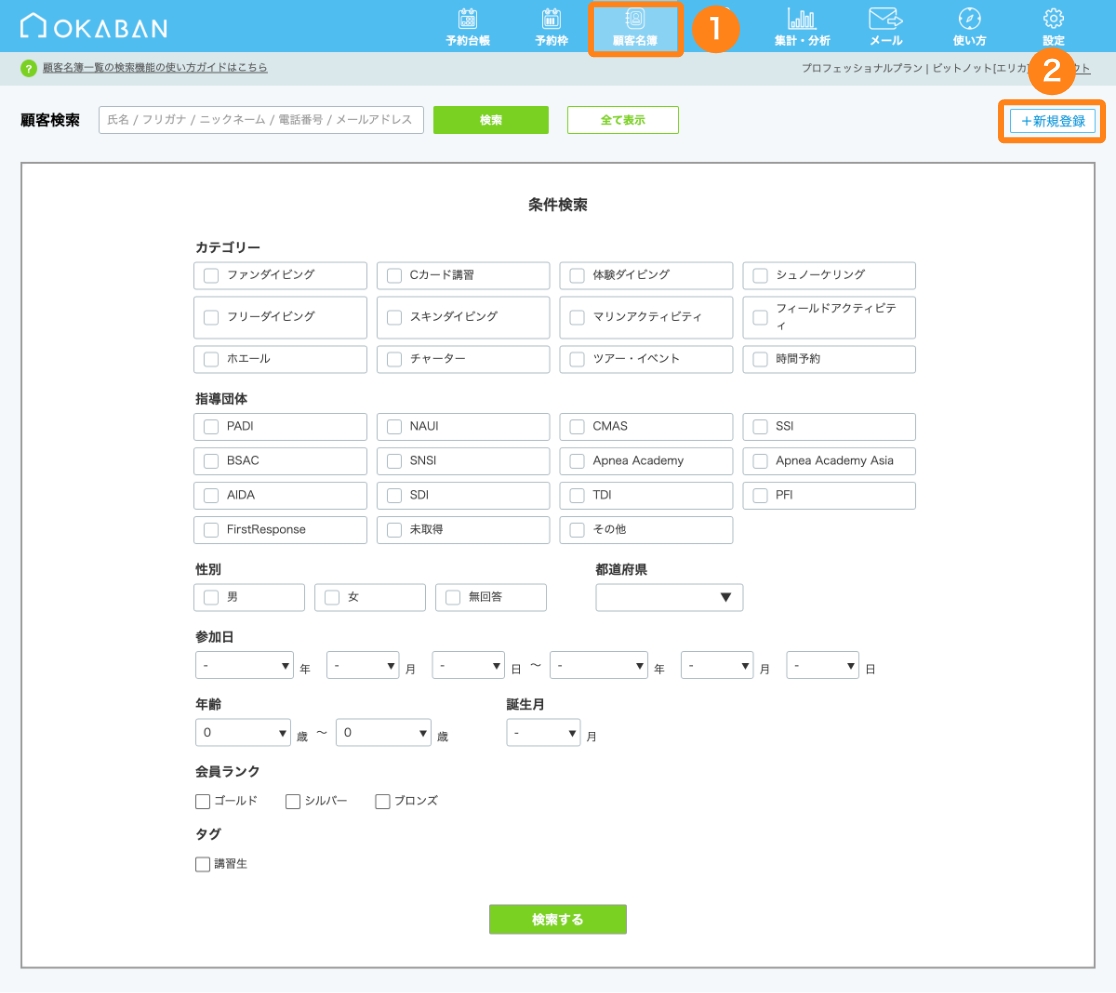
Task: Select 女 female gender checkbox
Action: [332, 597]
